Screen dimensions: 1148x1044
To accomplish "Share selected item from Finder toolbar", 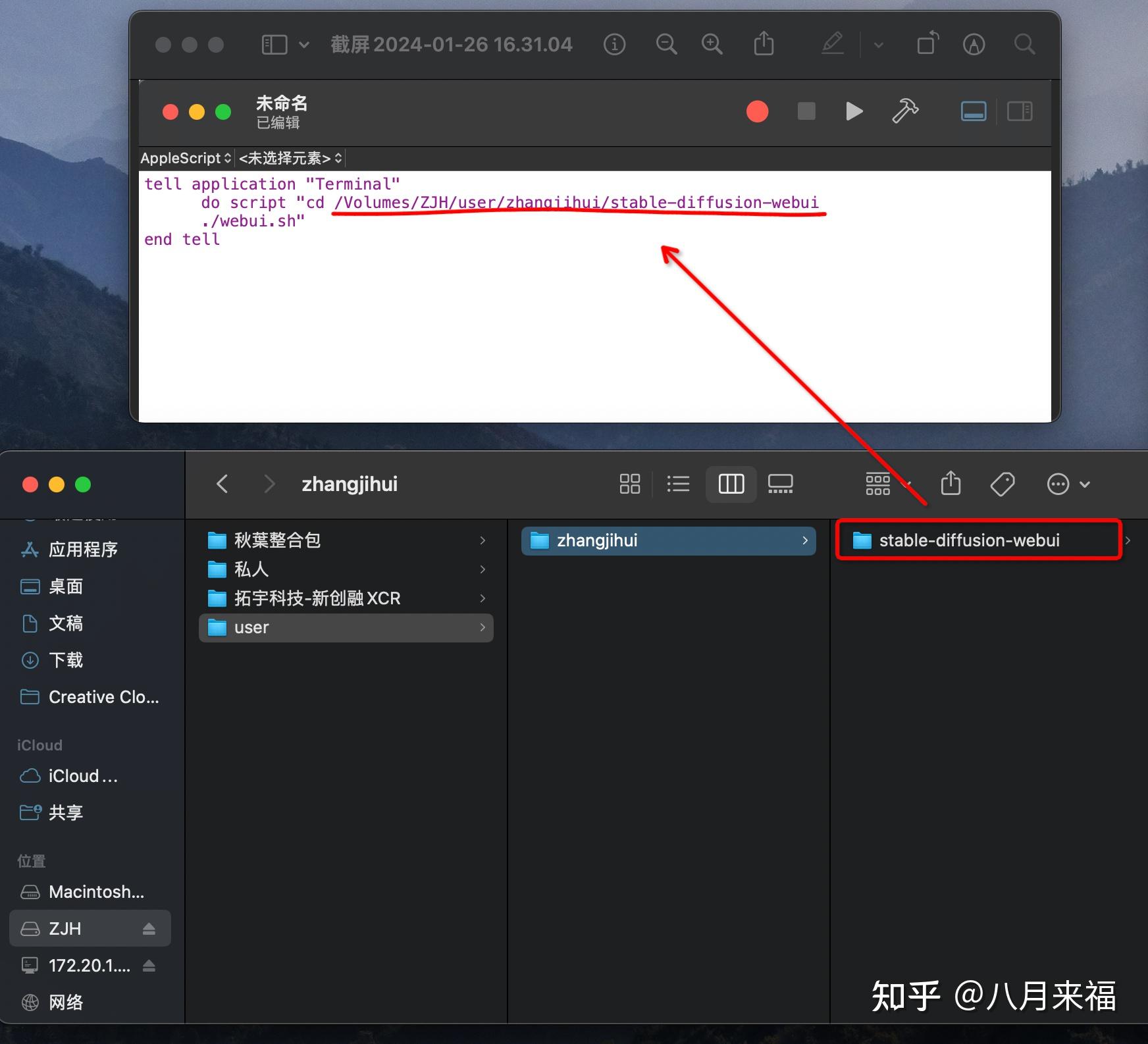I will pos(951,483).
